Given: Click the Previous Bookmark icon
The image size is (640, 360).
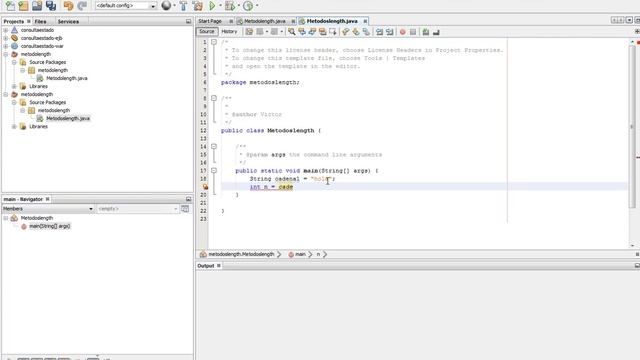Looking at the screenshot, I should click(x=345, y=32).
